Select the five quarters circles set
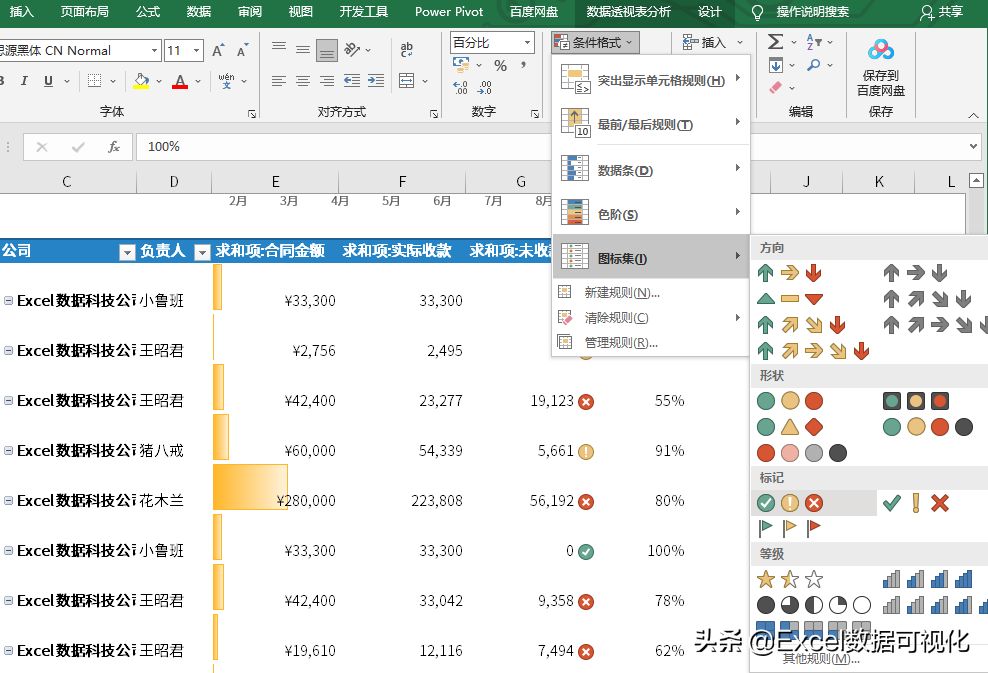This screenshot has width=988, height=673. 813,605
